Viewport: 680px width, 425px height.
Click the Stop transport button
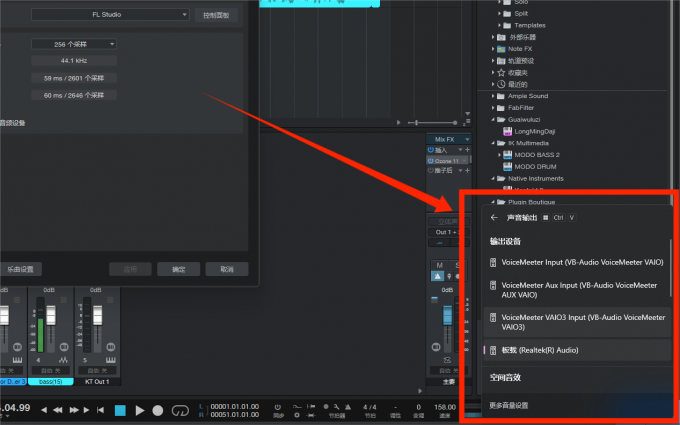click(x=120, y=410)
